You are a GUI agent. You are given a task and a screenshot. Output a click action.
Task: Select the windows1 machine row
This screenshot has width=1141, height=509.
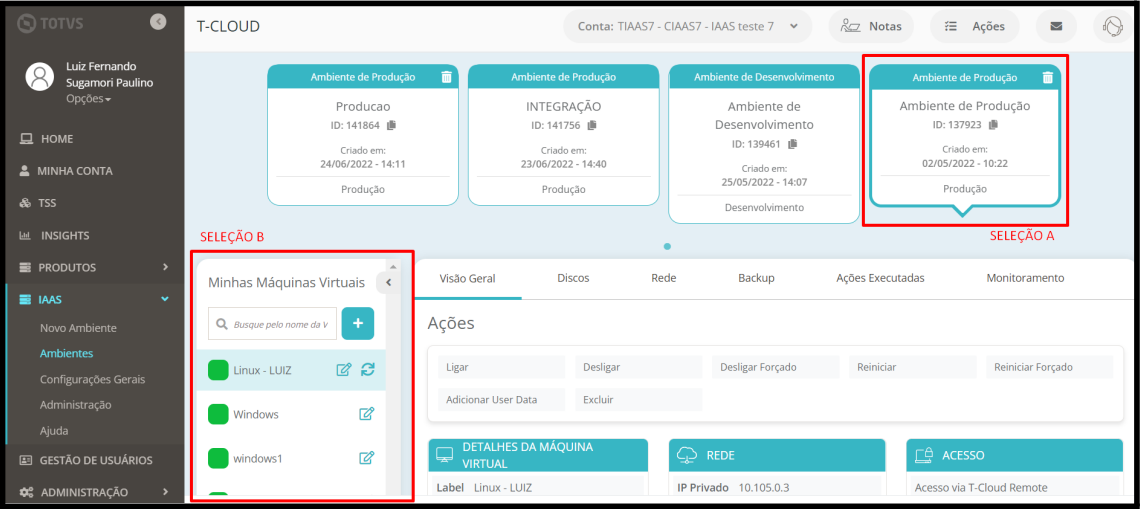point(291,459)
